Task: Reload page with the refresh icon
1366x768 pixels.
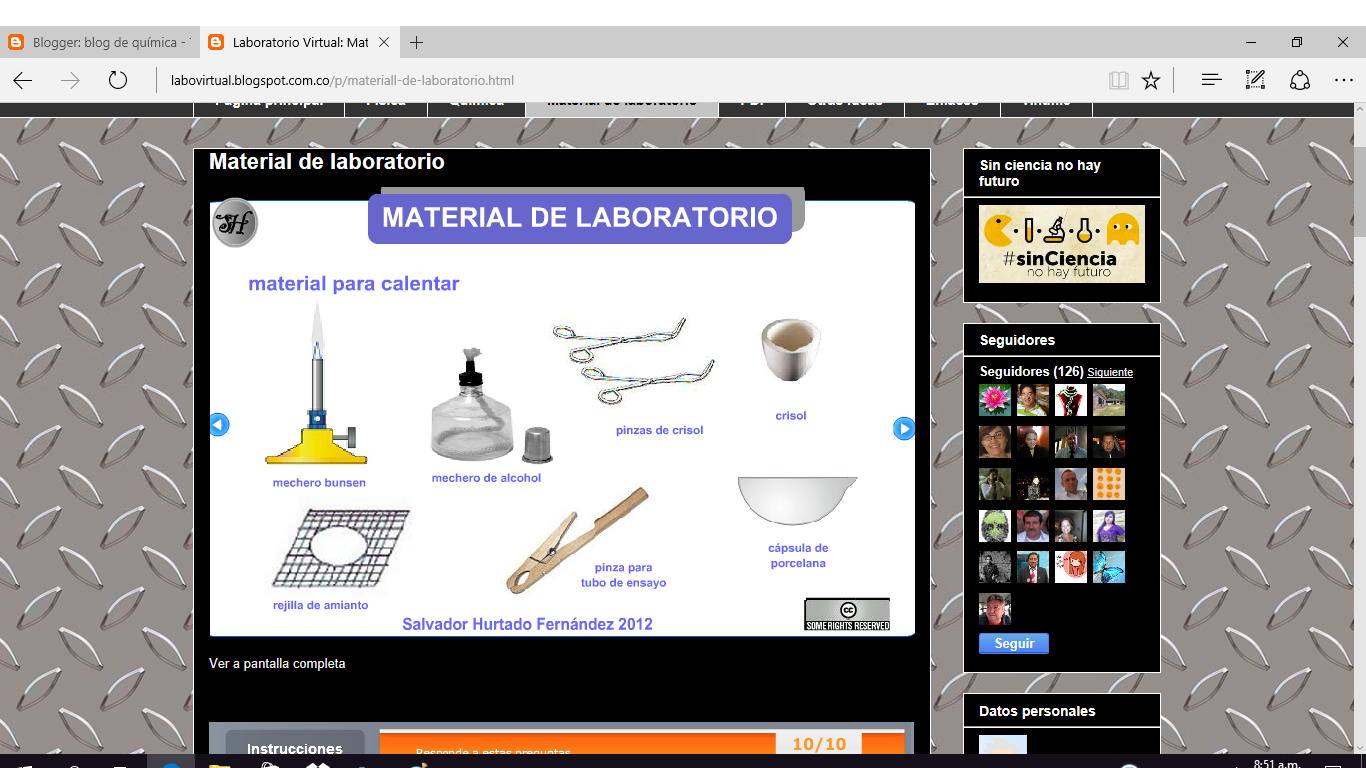Action: tap(118, 81)
